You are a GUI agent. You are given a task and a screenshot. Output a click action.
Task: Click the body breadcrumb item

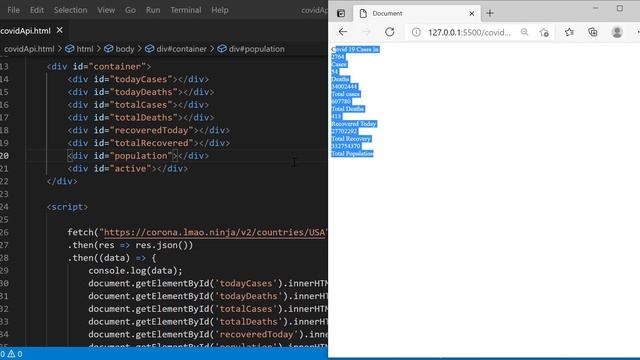click(x=124, y=49)
